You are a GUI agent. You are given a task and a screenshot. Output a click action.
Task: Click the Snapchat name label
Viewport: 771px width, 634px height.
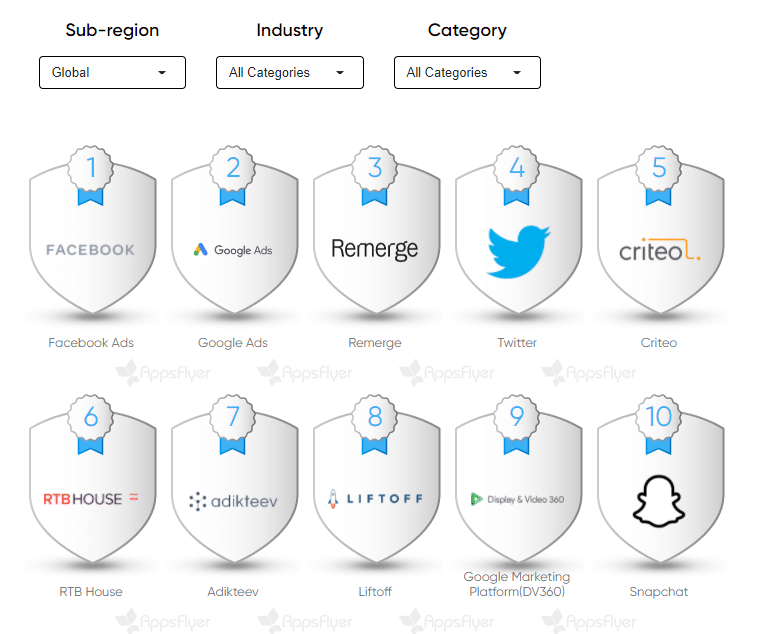tap(658, 592)
